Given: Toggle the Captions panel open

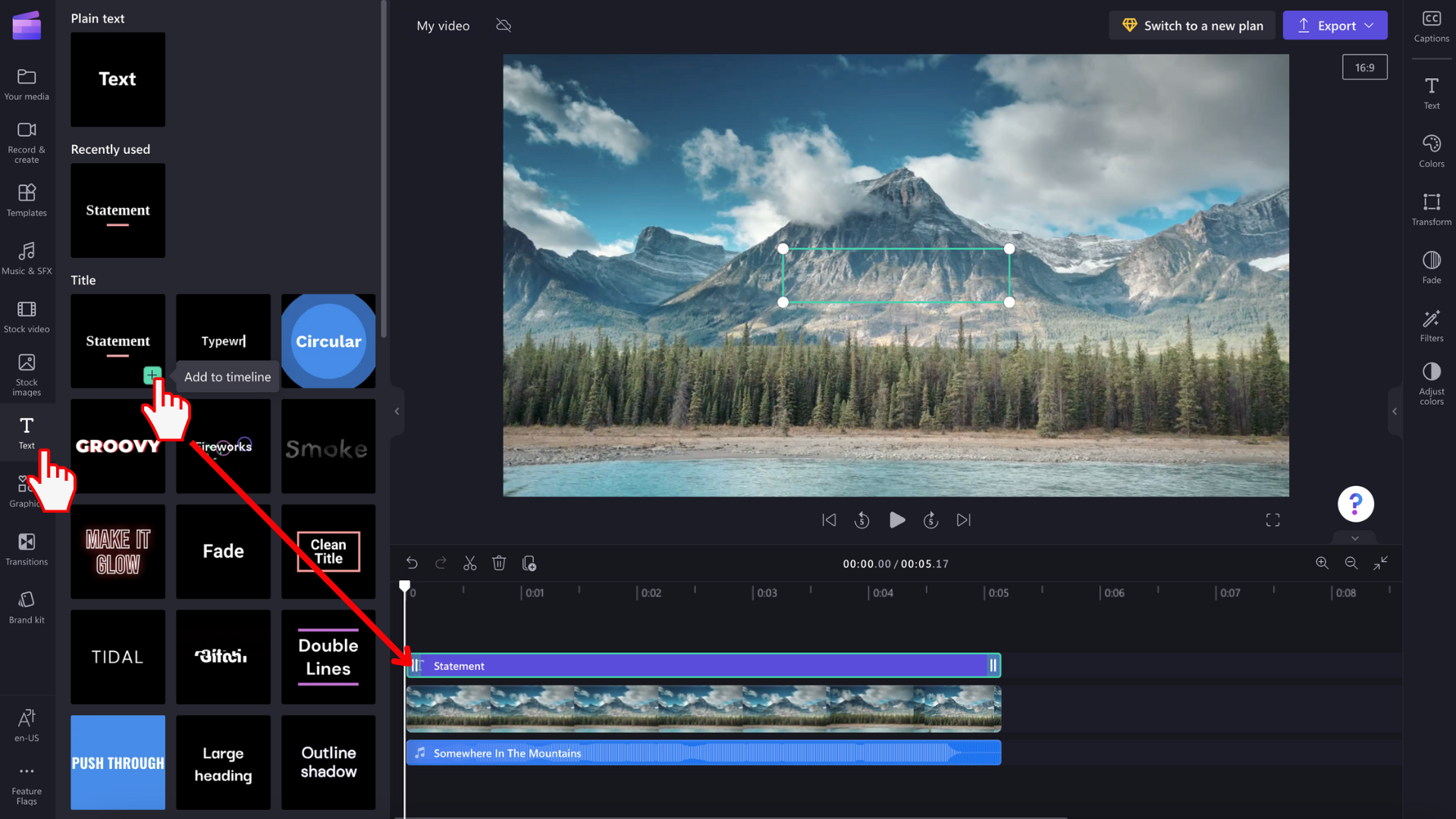Looking at the screenshot, I should [1432, 25].
